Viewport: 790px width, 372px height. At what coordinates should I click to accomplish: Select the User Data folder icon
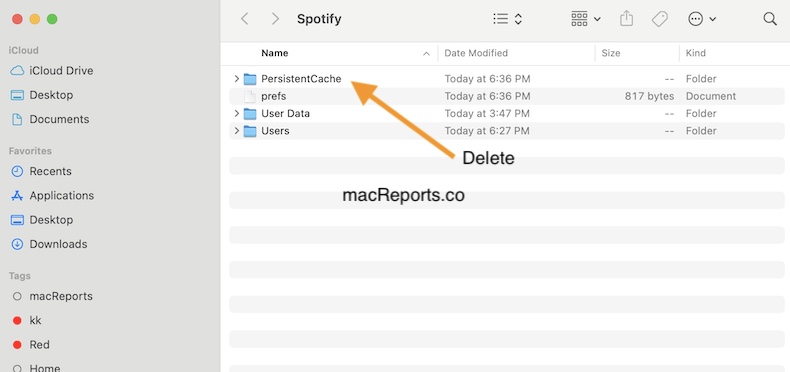pyautogui.click(x=250, y=113)
